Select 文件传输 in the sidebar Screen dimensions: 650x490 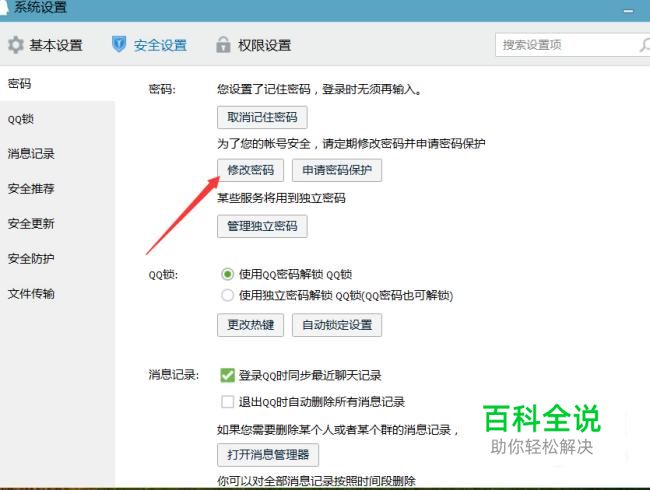[x=57, y=294]
